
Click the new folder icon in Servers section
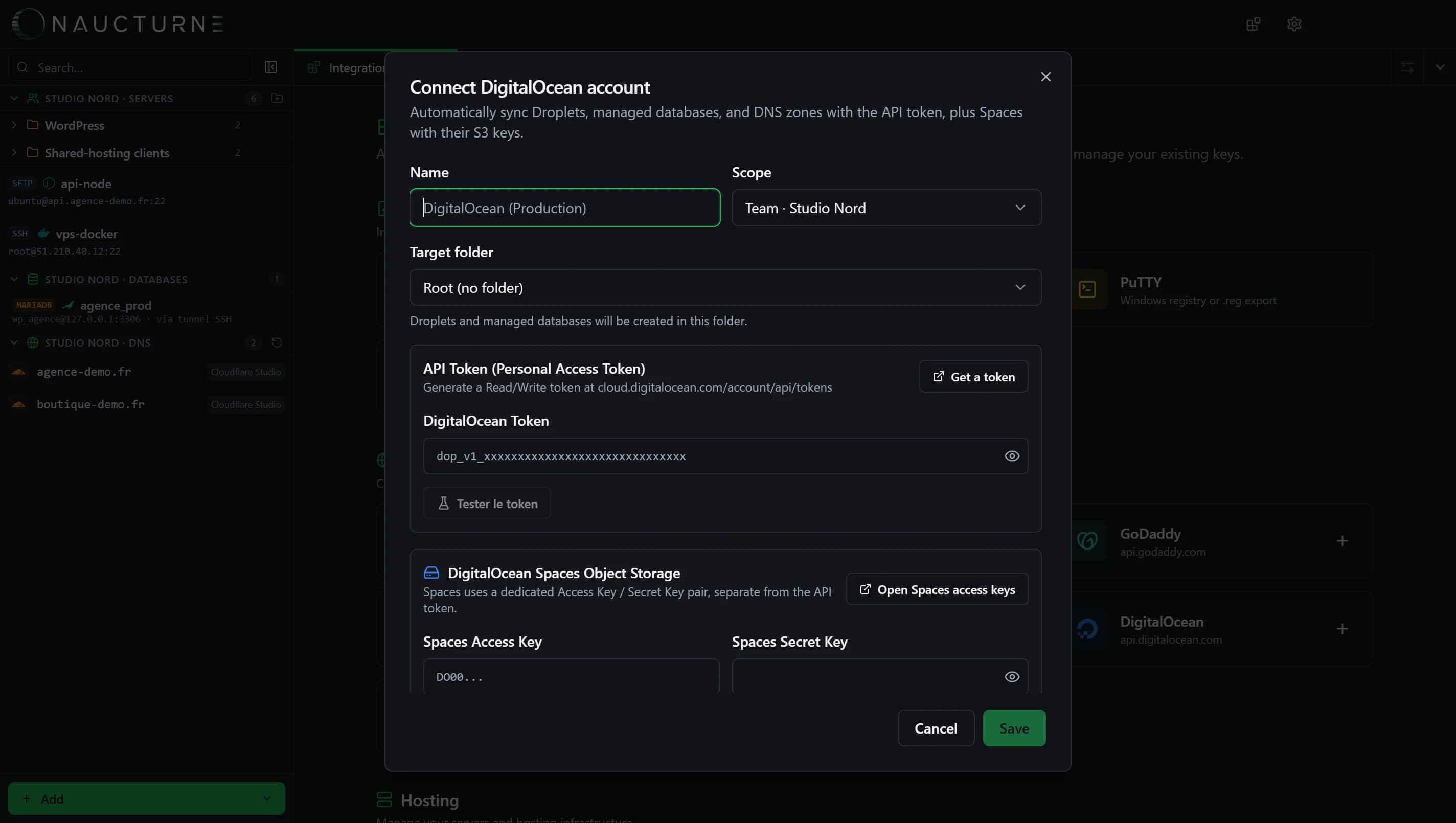[x=277, y=98]
